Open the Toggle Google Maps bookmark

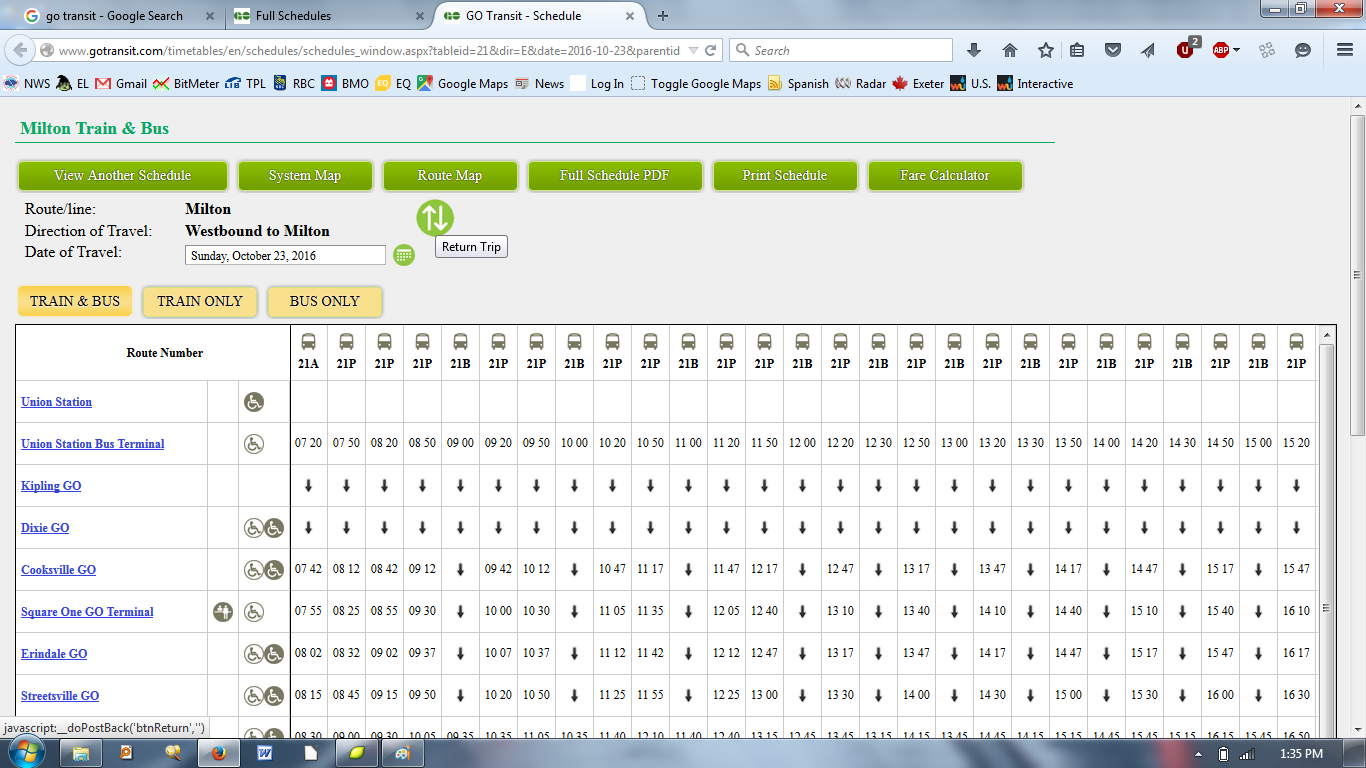[x=696, y=84]
